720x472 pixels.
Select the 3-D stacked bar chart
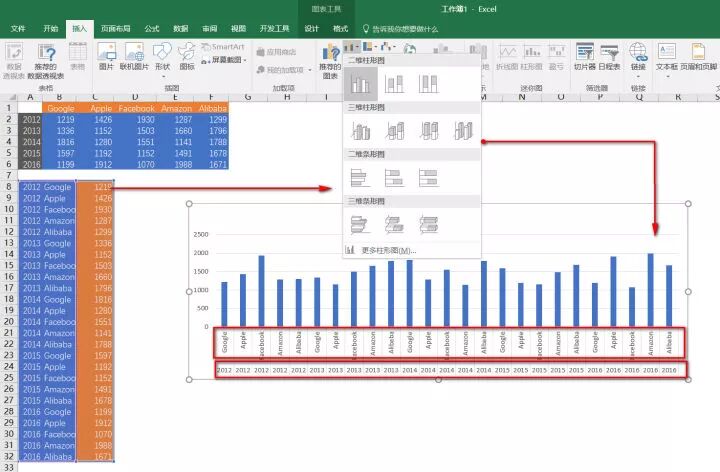pos(394,225)
